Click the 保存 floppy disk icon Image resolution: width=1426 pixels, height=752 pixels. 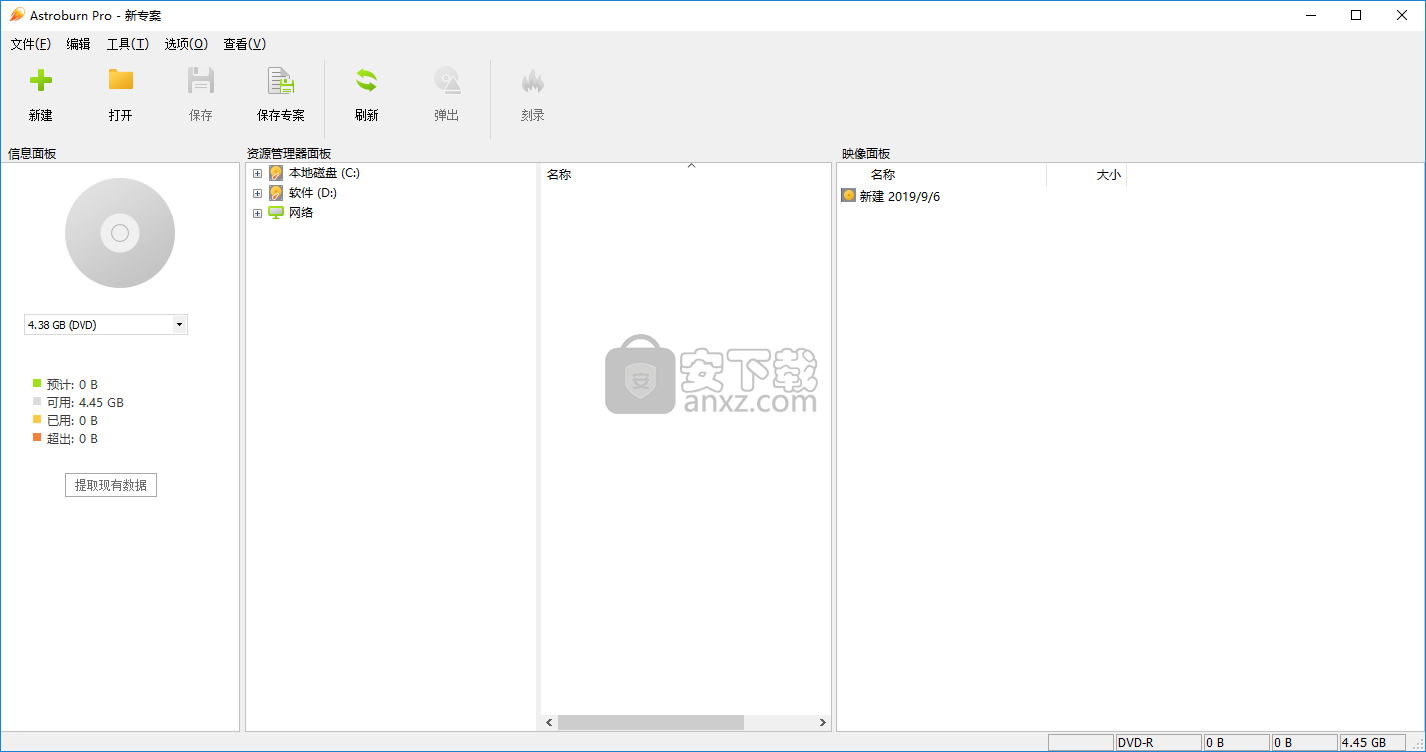point(201,81)
